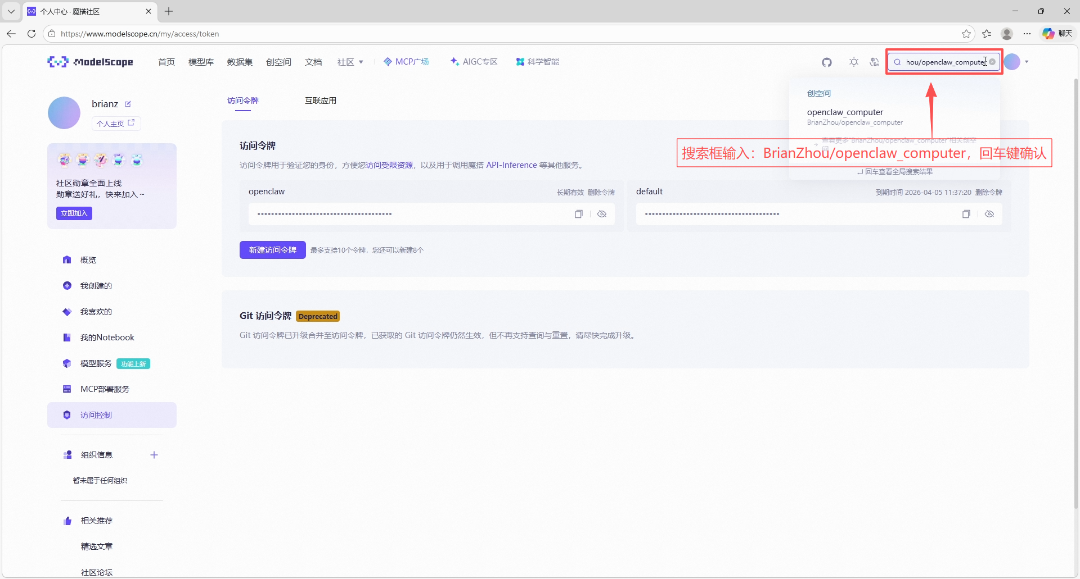Switch to the 互联应用 tab

click(x=320, y=101)
